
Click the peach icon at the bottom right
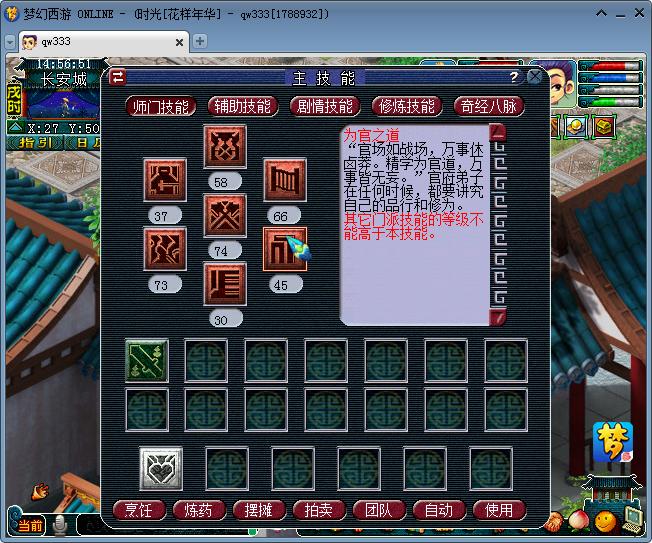click(x=578, y=521)
